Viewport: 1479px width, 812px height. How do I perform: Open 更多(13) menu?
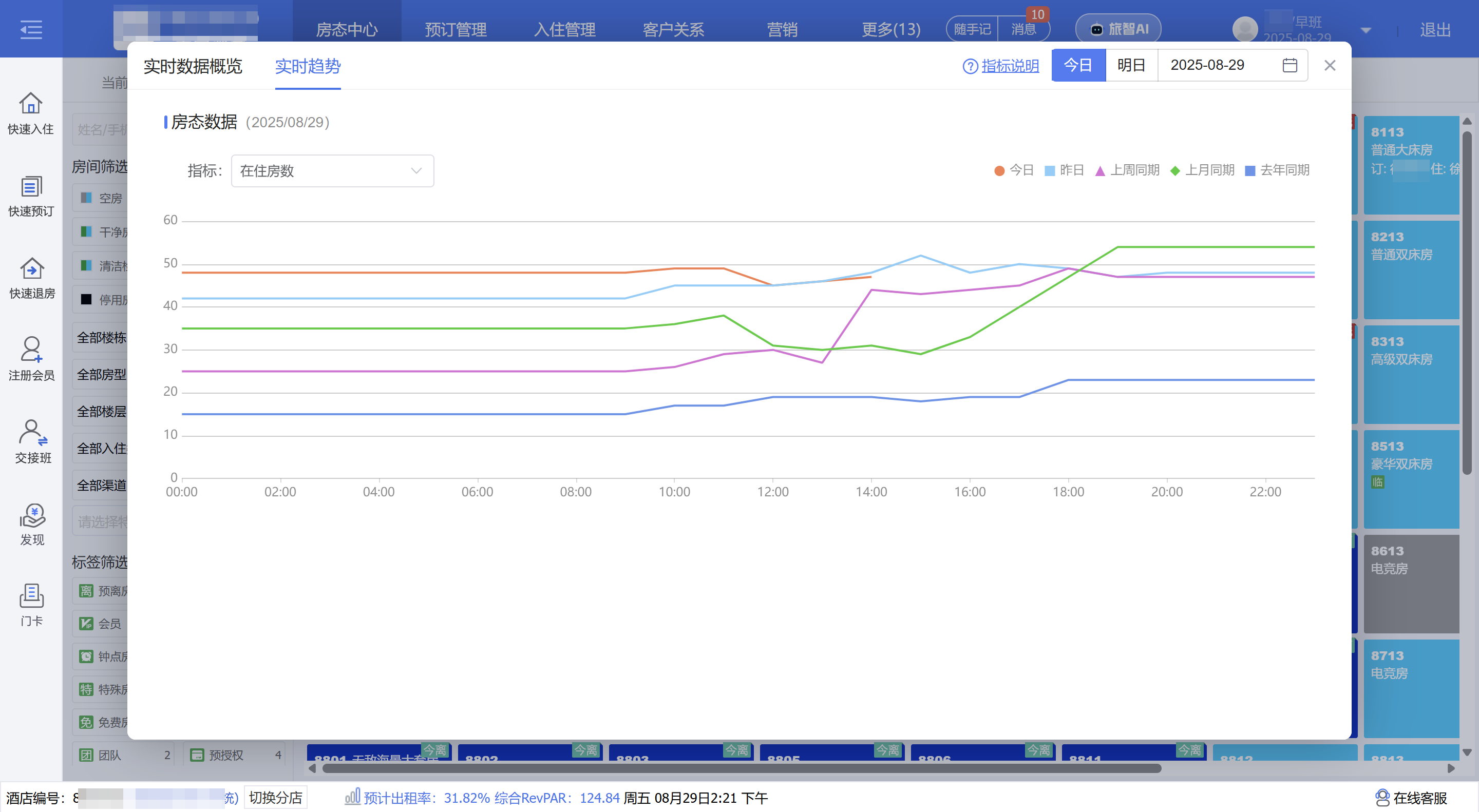[891, 29]
